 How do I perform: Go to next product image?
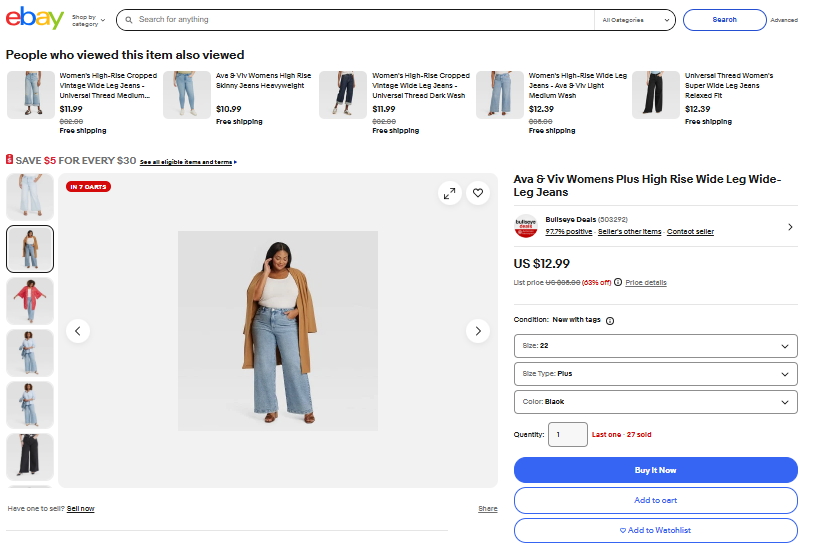coord(478,331)
